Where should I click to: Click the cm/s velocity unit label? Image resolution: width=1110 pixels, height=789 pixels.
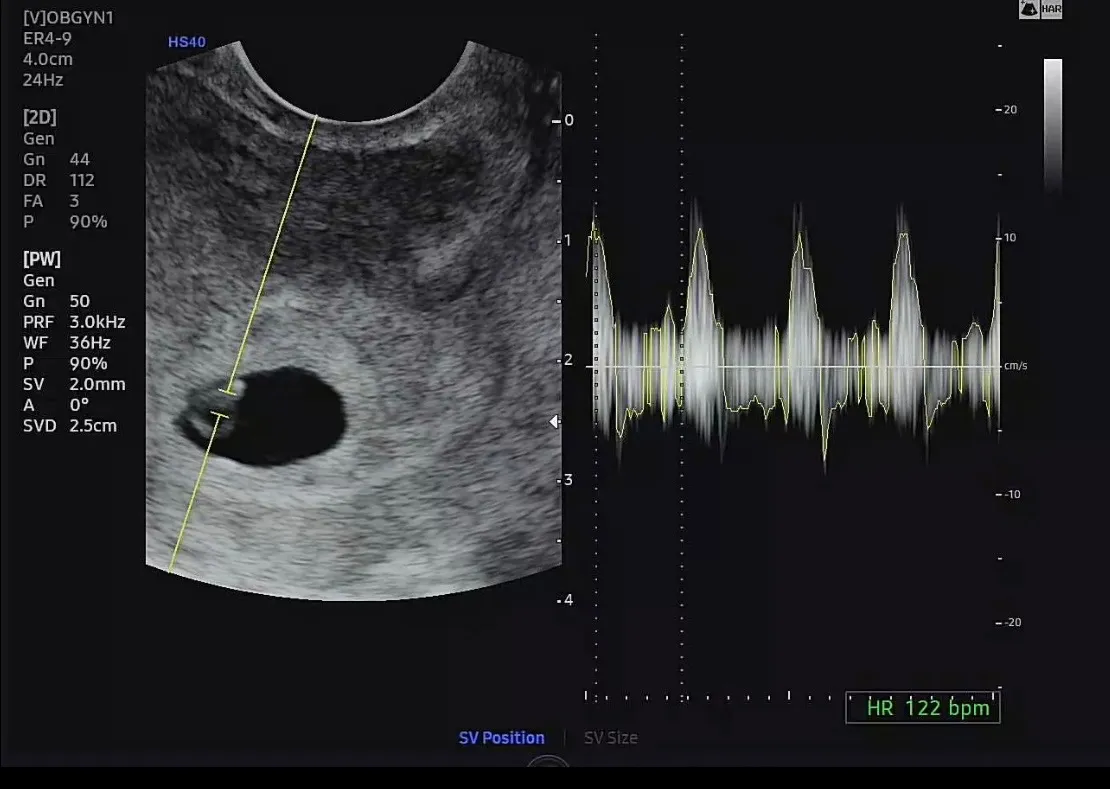(x=1015, y=366)
